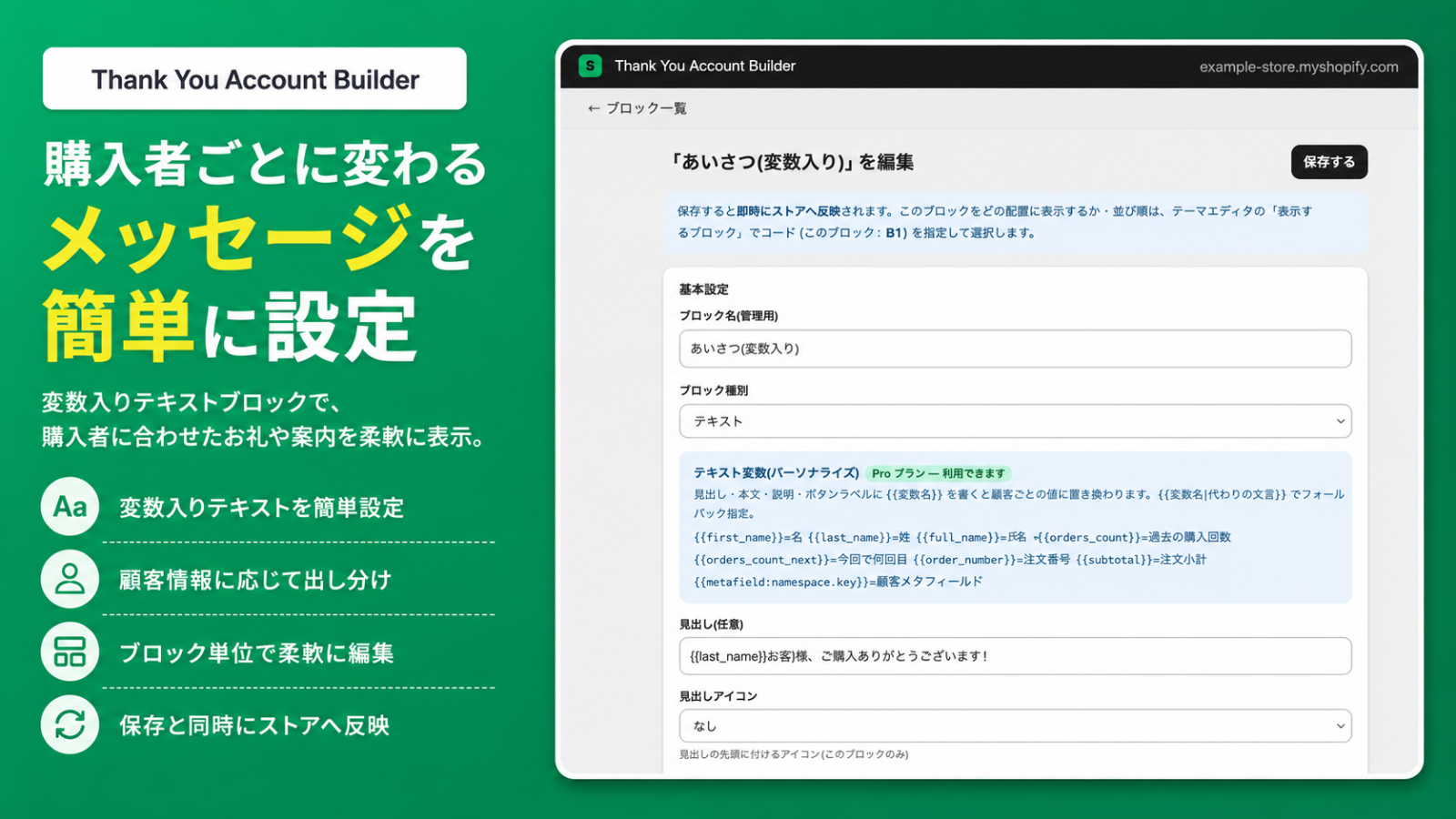Click the ブロック単位で柔軟に編集 feature text
Screen dimensions: 1456x819
click(257, 653)
